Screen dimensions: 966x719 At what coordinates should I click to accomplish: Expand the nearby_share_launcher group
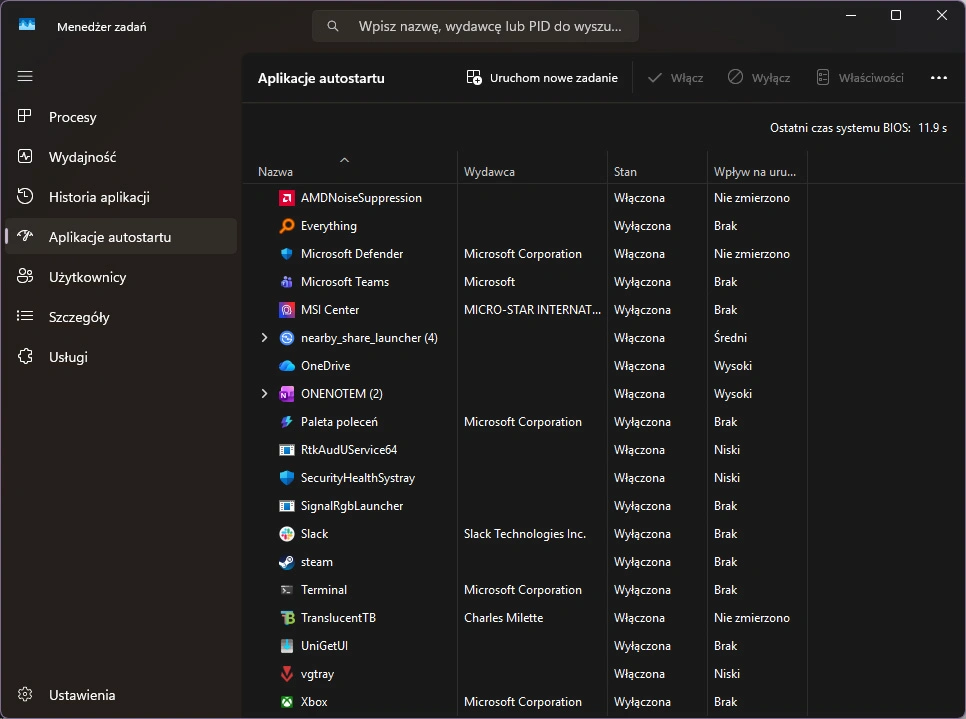264,338
